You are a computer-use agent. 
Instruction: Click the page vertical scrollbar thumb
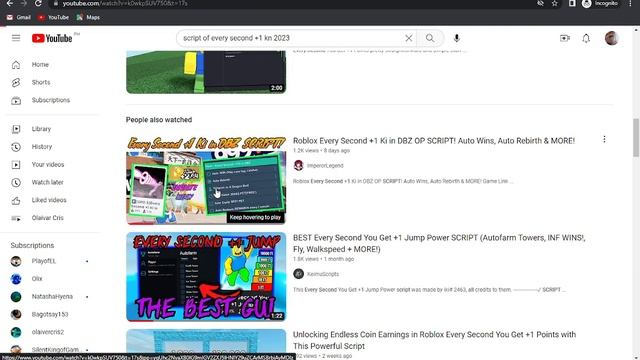coord(636,138)
